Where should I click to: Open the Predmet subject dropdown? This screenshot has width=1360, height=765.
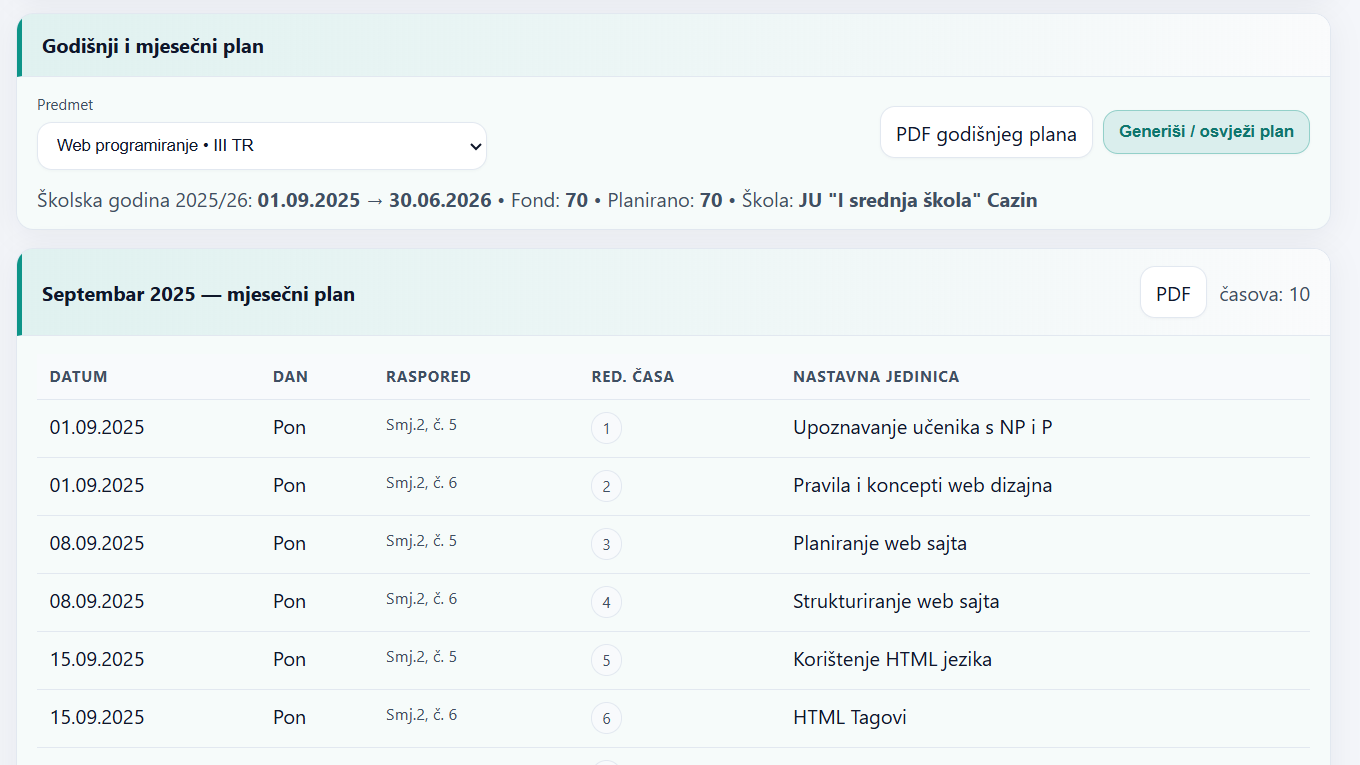pyautogui.click(x=262, y=146)
